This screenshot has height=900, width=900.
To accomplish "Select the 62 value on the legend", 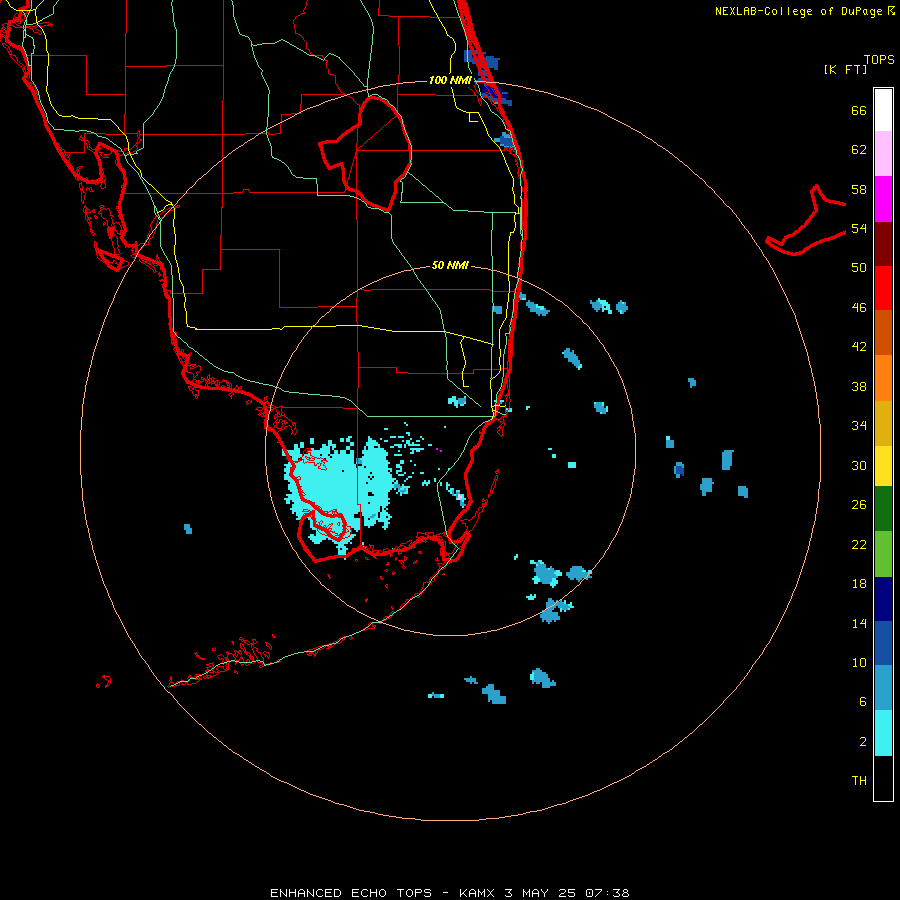I will [x=859, y=150].
